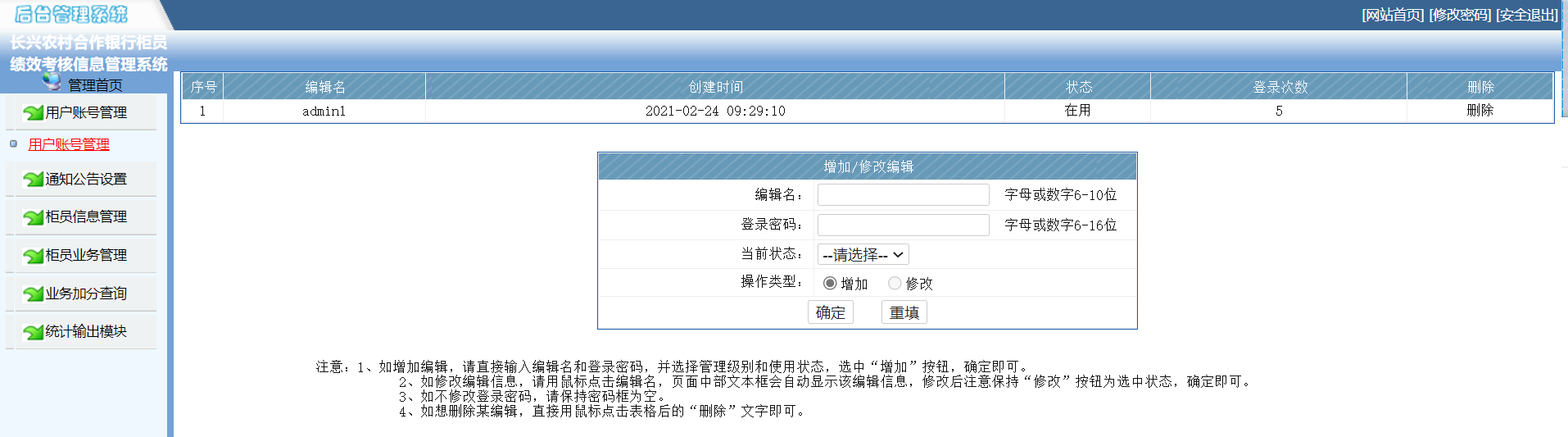Viewport: 1568px width, 437px height.
Task: Click the green arrow icon for 统计输出模块
Action: coord(34,332)
